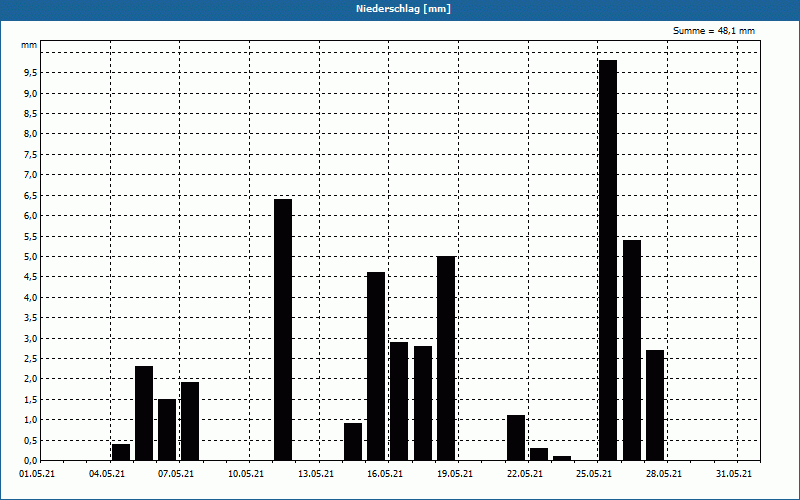Click the bar reaching about 0,9 mm
The height and width of the screenshot is (500, 800).
353,442
